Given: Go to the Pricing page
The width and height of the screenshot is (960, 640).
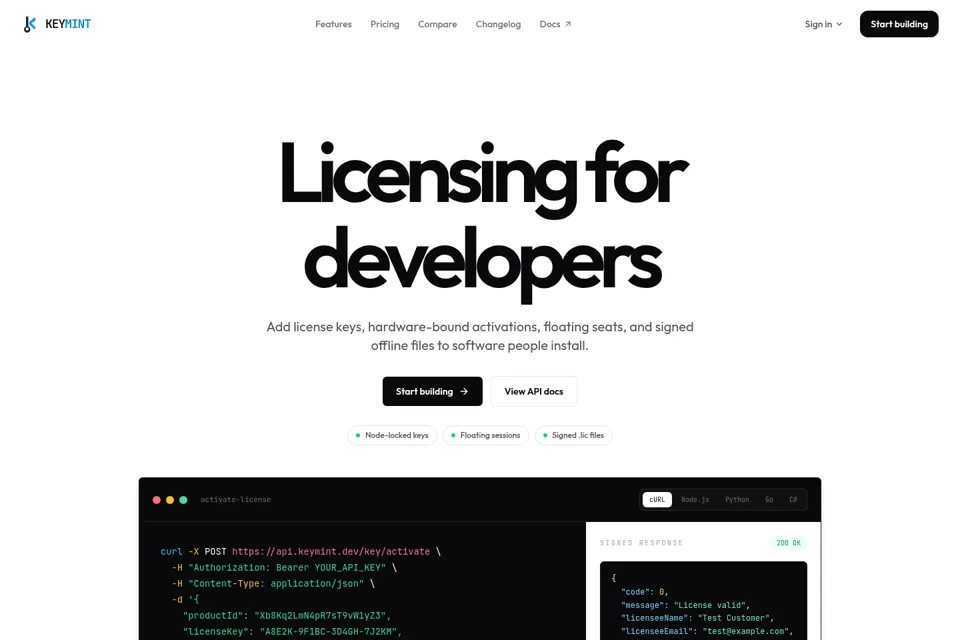Looking at the screenshot, I should 384,24.
